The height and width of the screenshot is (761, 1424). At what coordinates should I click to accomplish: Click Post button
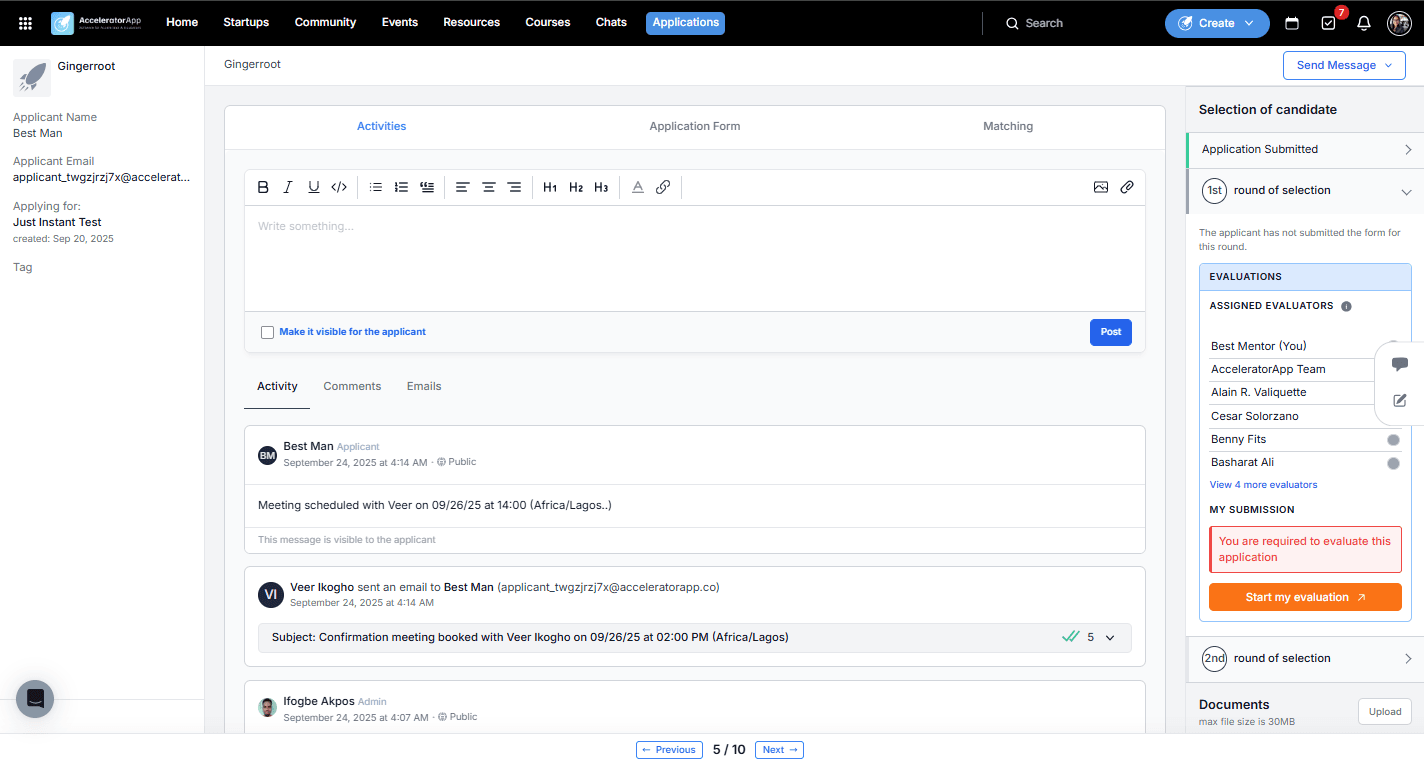pos(1111,332)
